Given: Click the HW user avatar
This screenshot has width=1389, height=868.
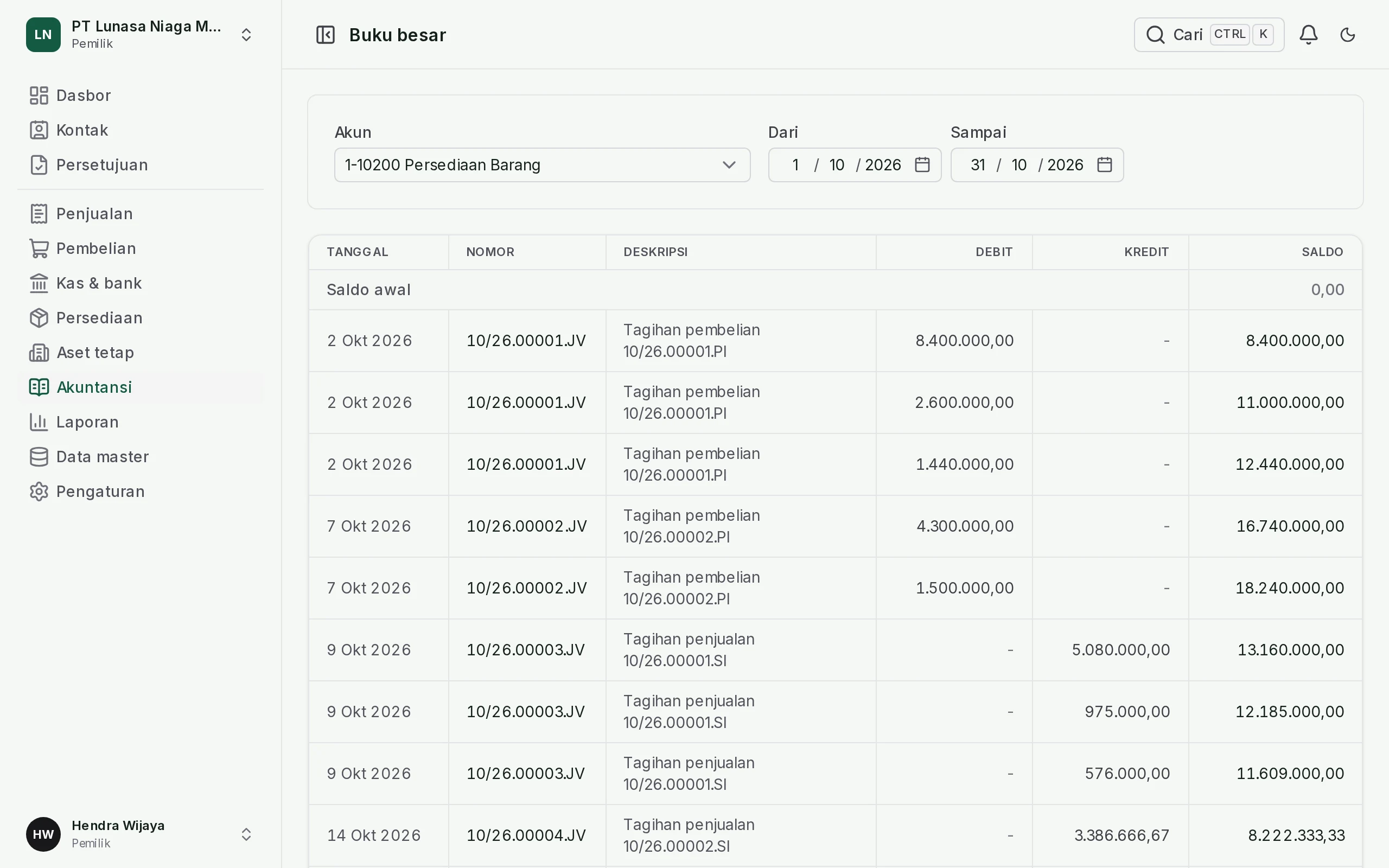Looking at the screenshot, I should (43, 834).
